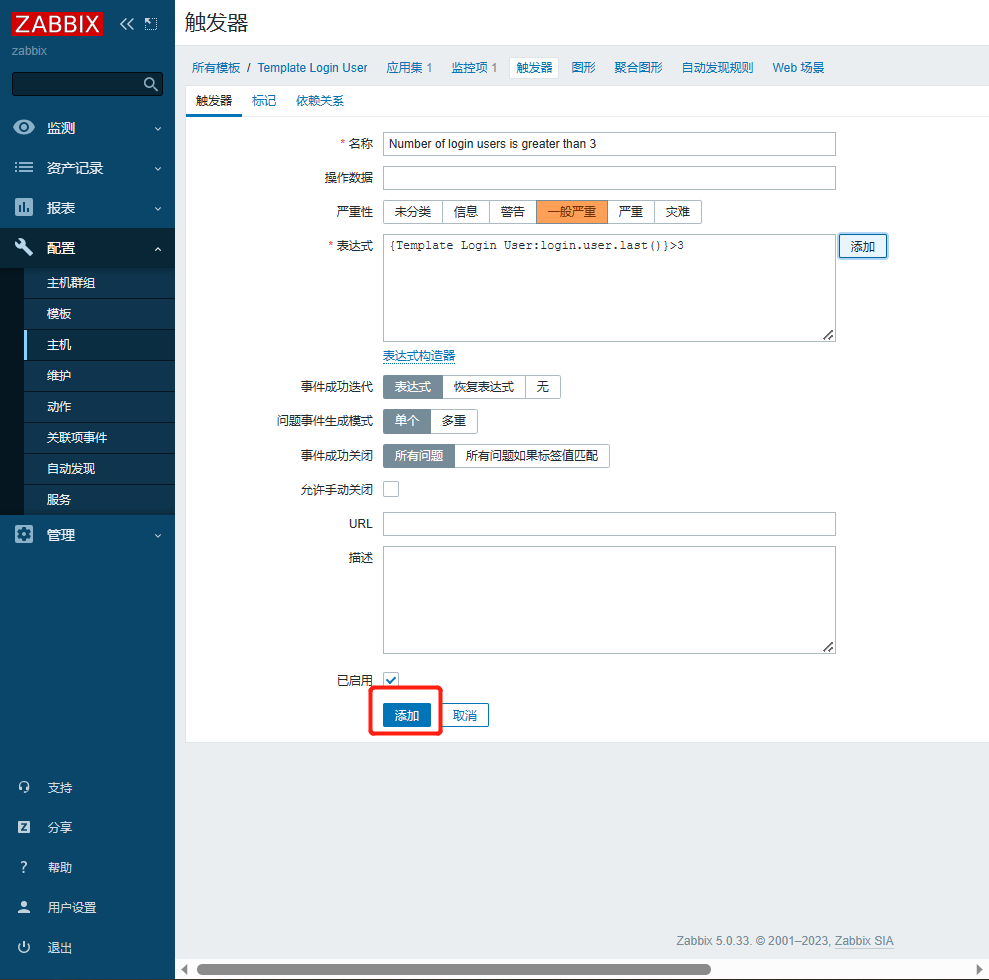
Task: Click the 操作数据 input field
Action: click(609, 178)
